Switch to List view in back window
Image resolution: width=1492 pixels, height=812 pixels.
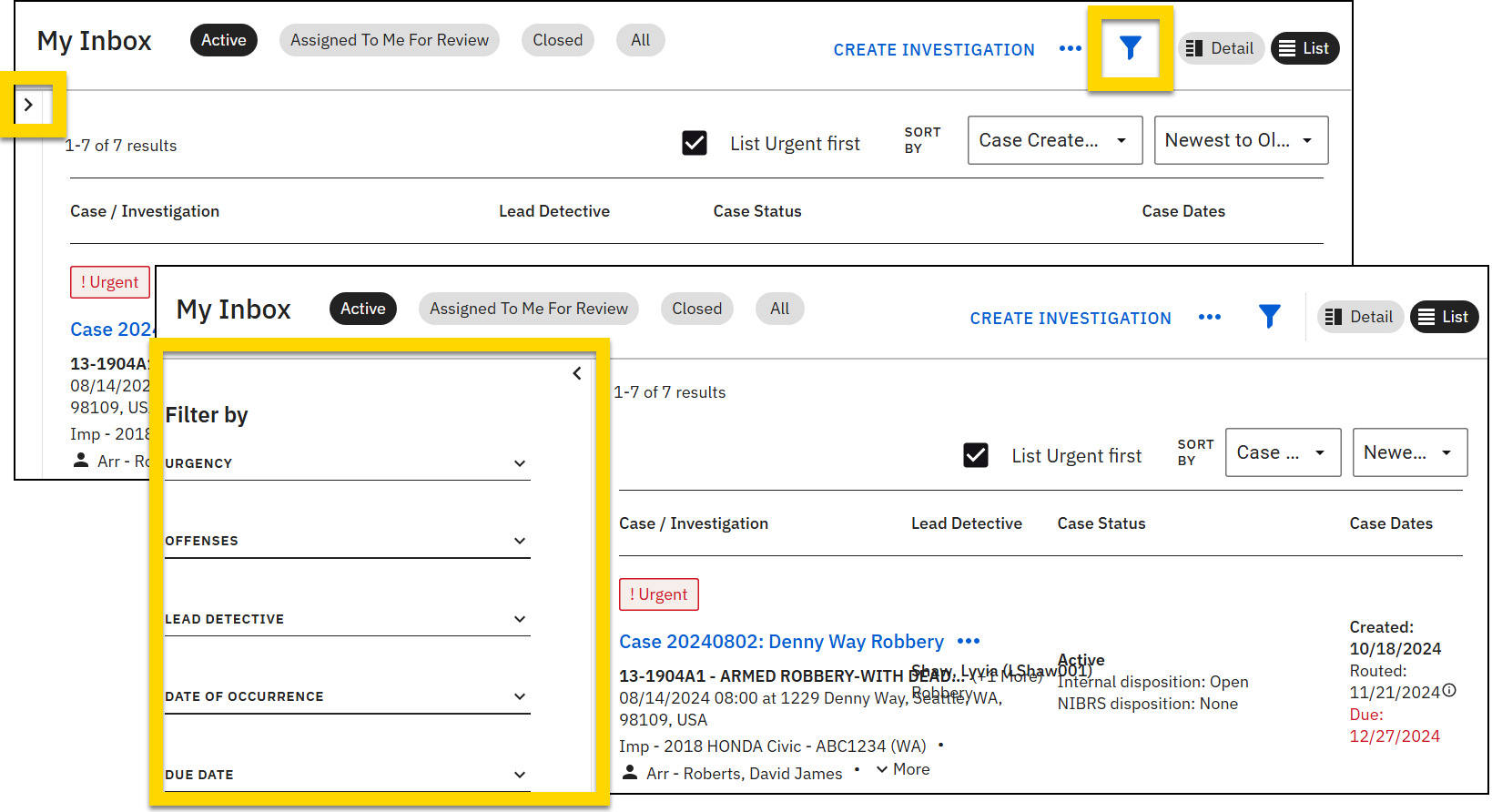(1304, 48)
